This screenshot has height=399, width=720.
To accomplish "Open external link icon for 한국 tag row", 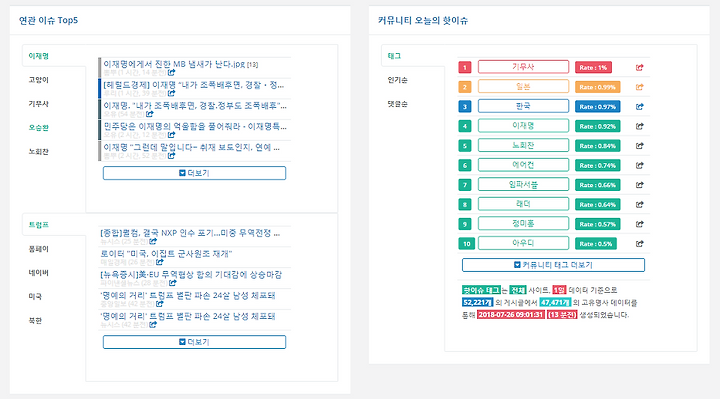I will point(639,107).
